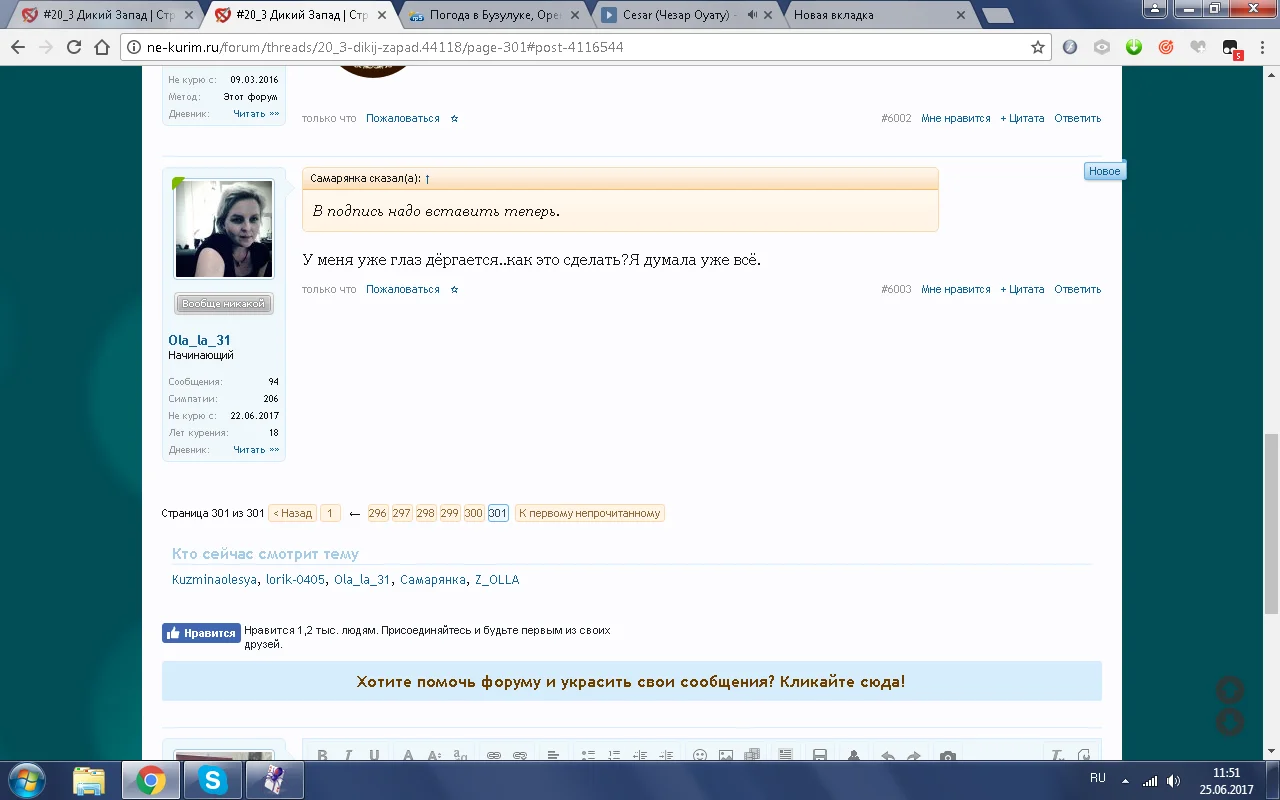Go to page 300
The image size is (1280, 800).
tap(474, 513)
